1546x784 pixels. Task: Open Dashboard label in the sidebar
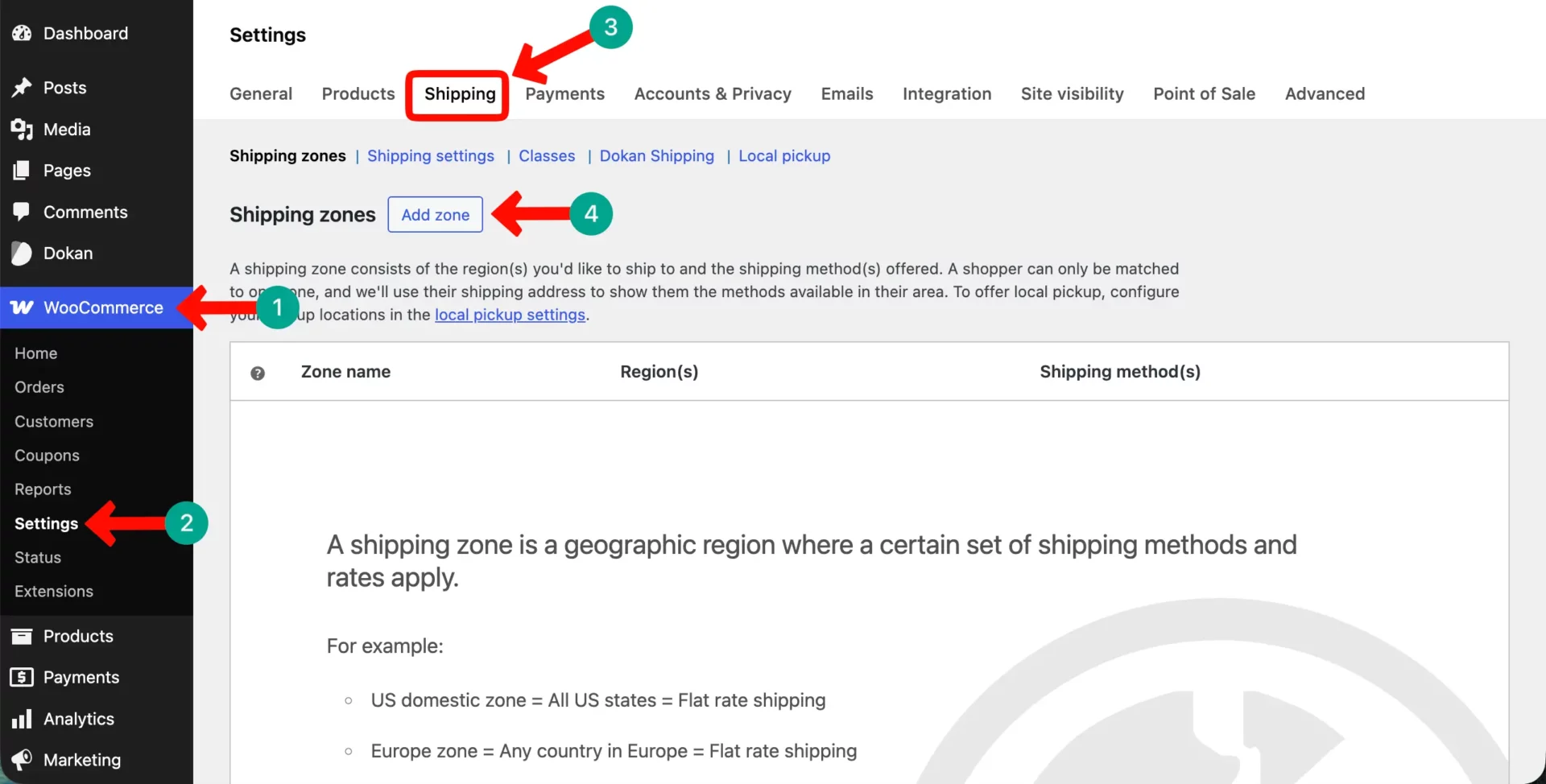[85, 33]
